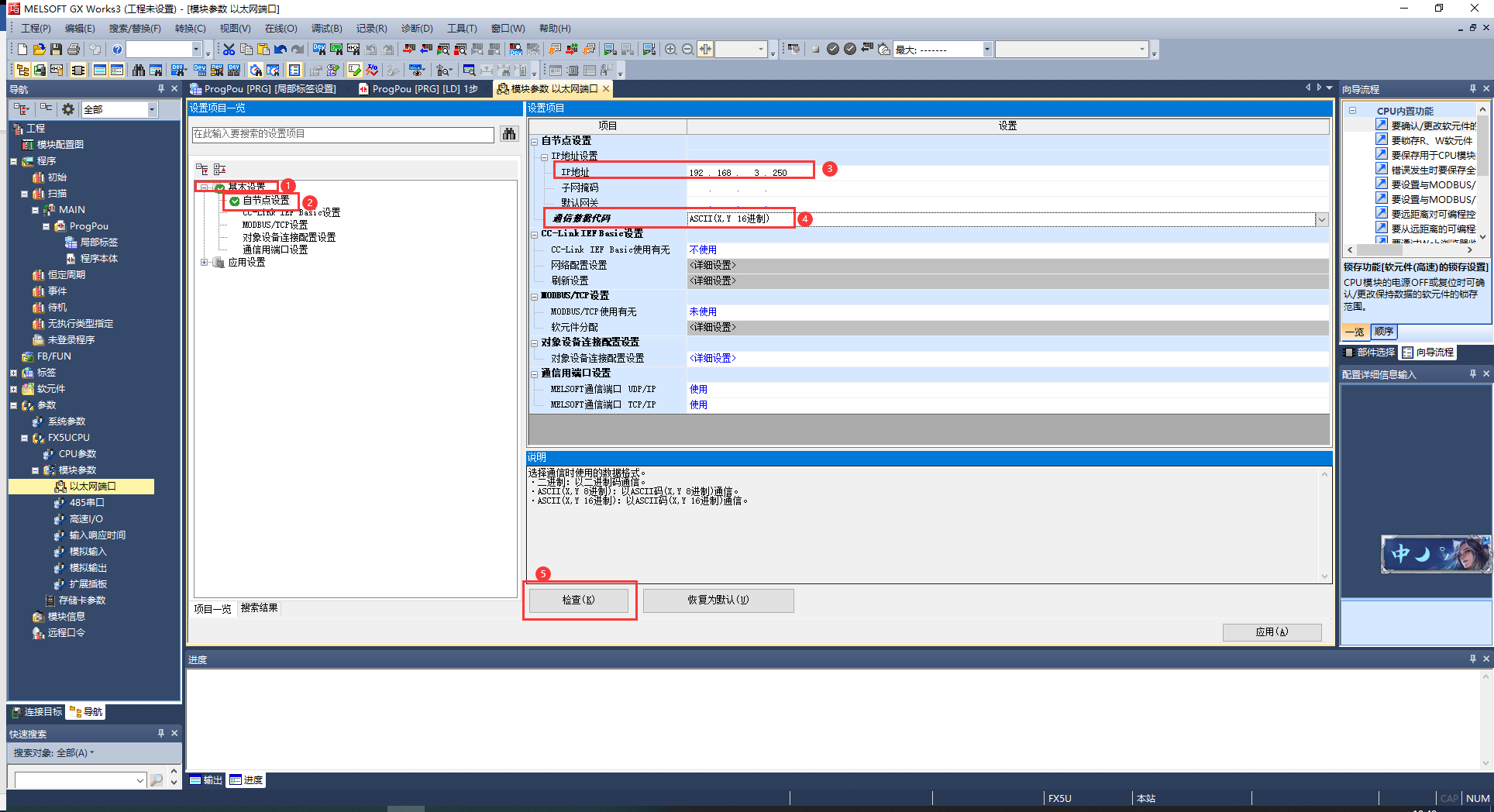The image size is (1494, 812).
Task: Click the 说明 panel vertical scrollbar
Action: click(1324, 525)
